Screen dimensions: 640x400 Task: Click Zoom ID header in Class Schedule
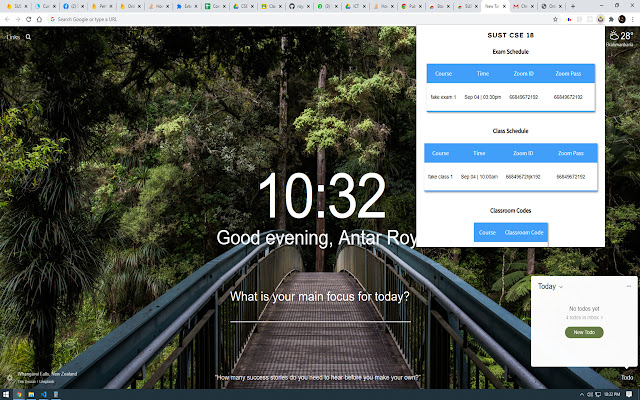(x=523, y=153)
